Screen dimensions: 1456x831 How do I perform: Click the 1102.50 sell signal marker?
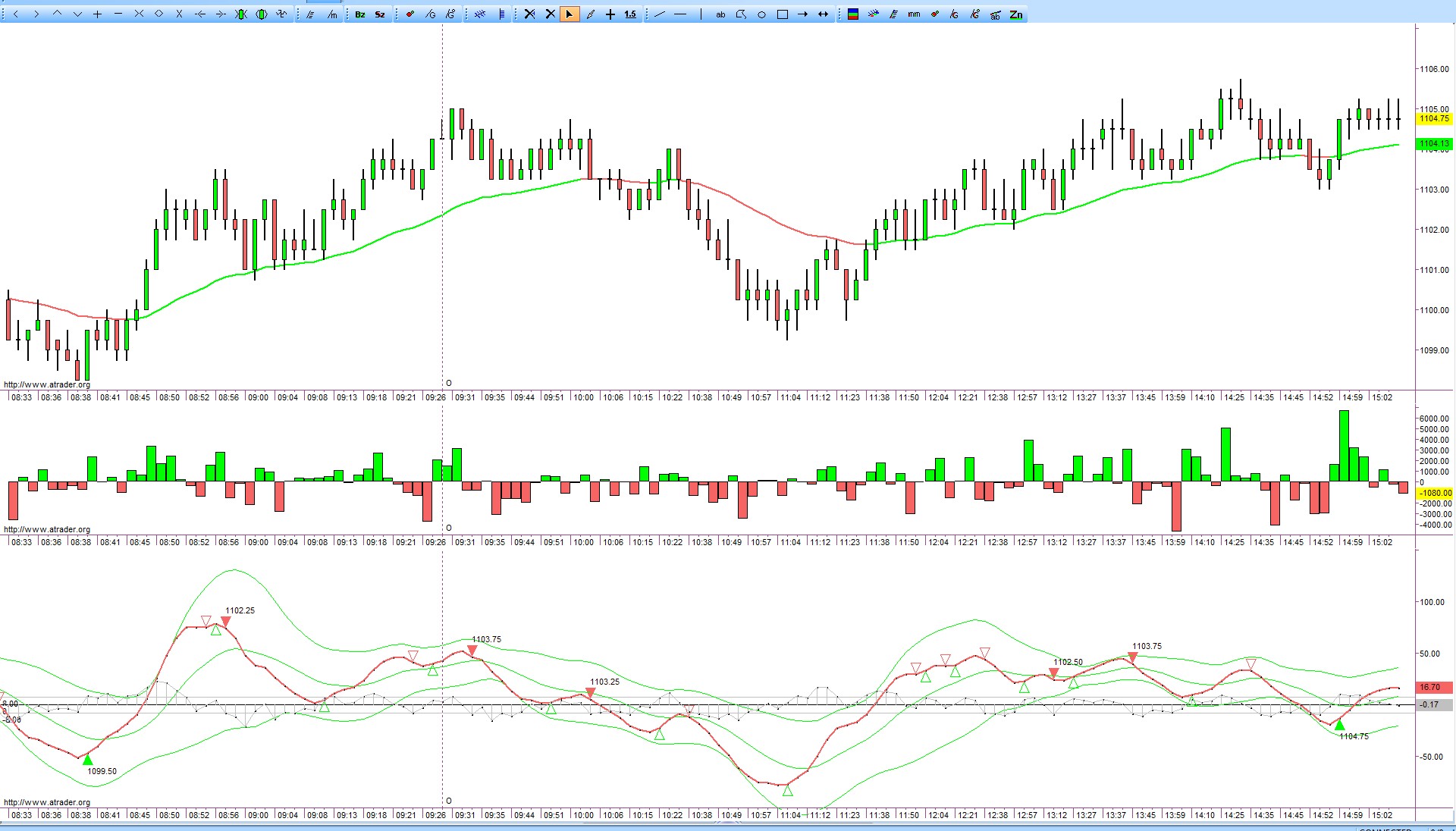click(1053, 673)
